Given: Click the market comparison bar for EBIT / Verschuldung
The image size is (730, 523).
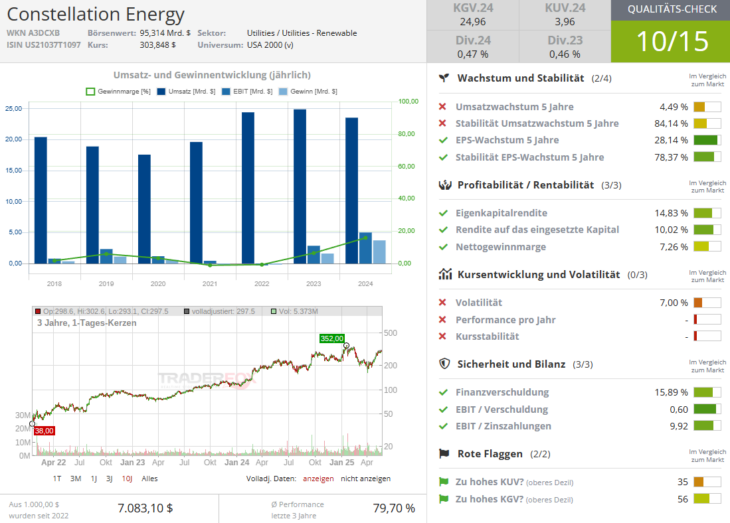Looking at the screenshot, I should coord(707,409).
